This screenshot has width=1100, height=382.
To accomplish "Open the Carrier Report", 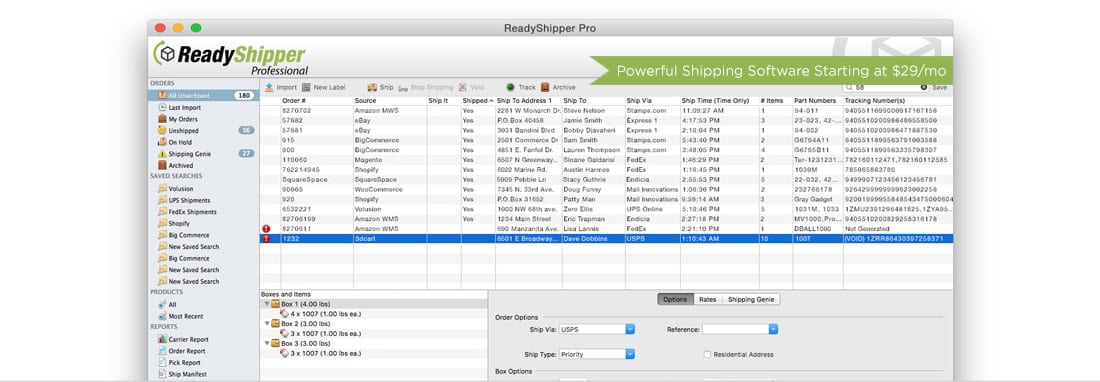I will (188, 339).
